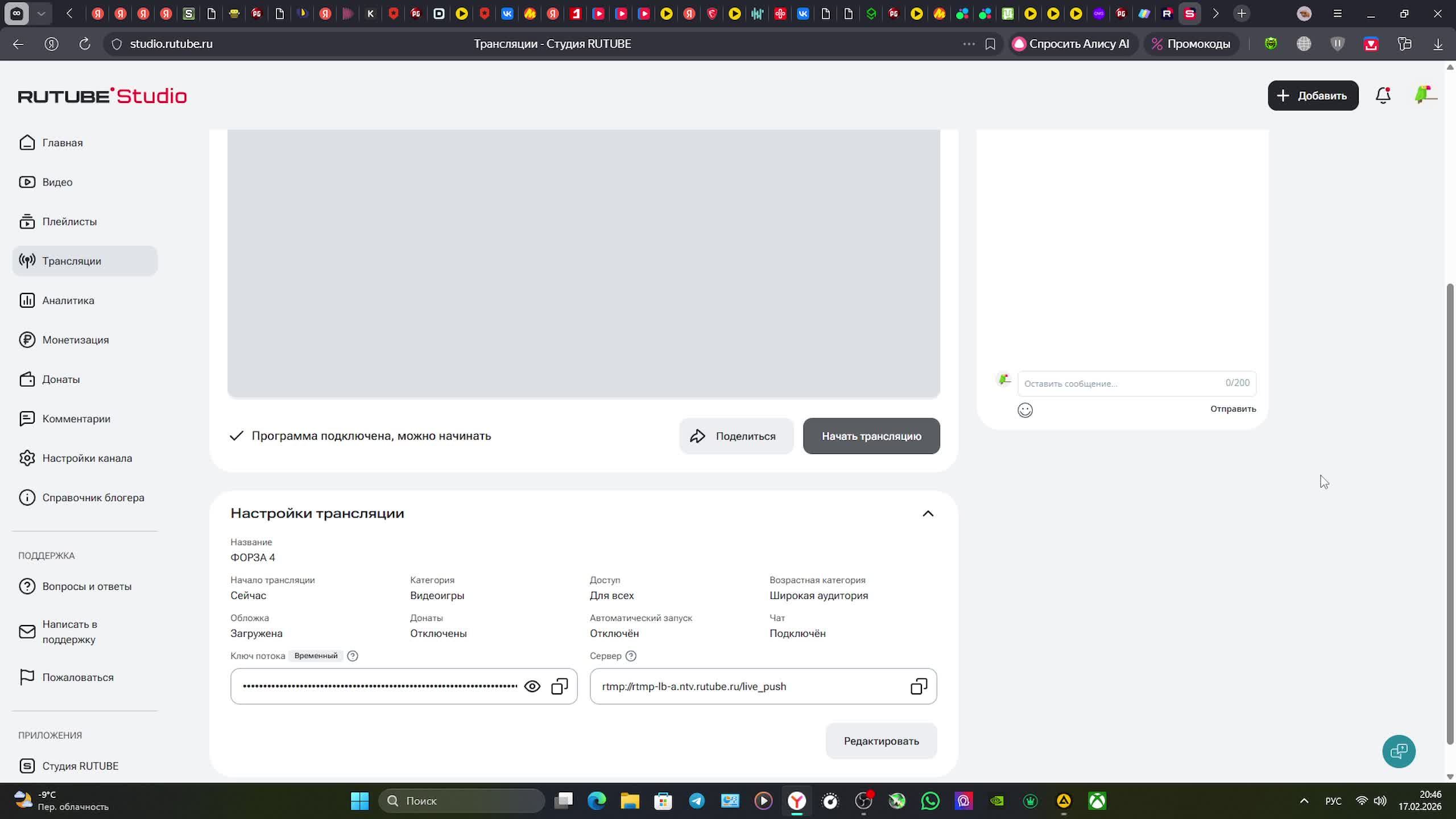
Task: Open the Аналитика sidebar section
Action: coord(68,300)
